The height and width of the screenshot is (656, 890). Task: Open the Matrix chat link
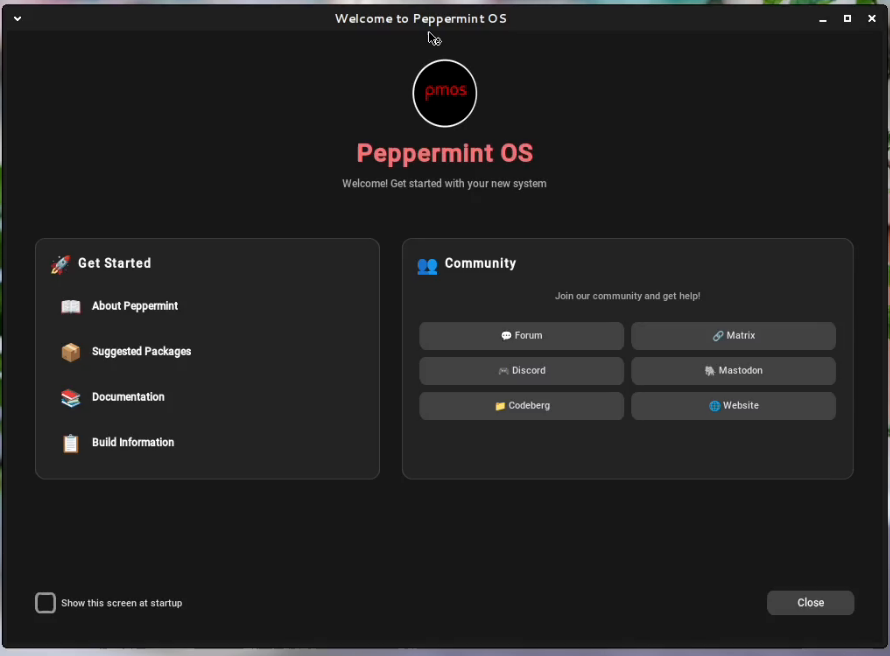coord(733,336)
